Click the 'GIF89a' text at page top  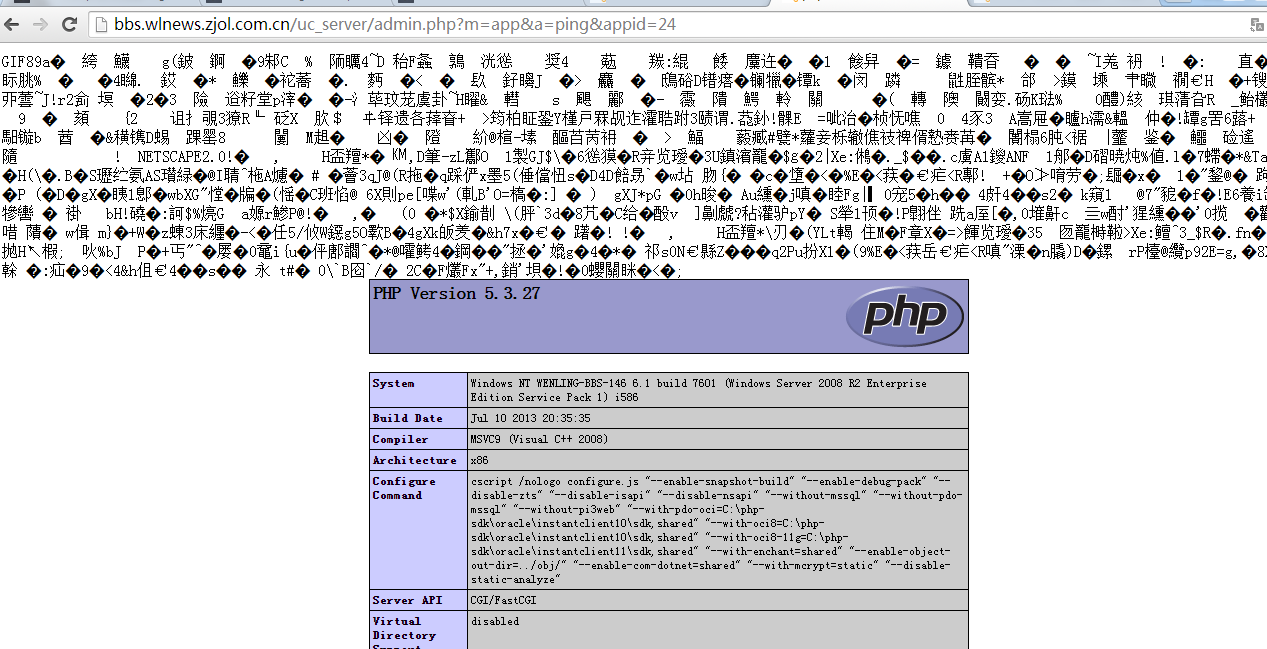pos(25,62)
